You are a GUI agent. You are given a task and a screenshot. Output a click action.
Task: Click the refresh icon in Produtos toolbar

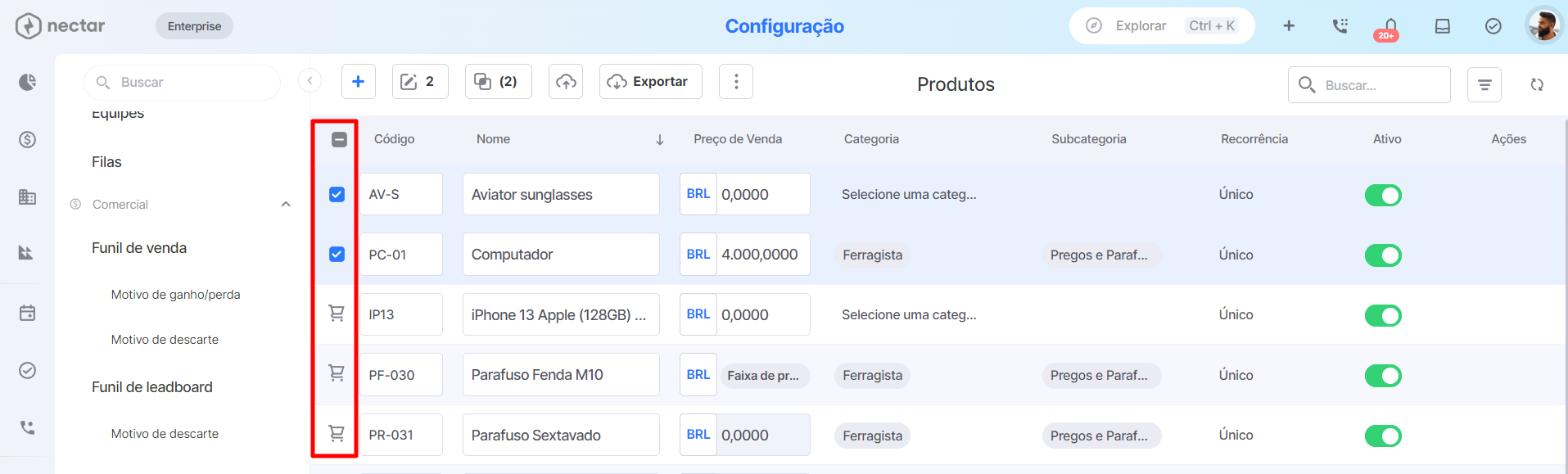(1537, 84)
